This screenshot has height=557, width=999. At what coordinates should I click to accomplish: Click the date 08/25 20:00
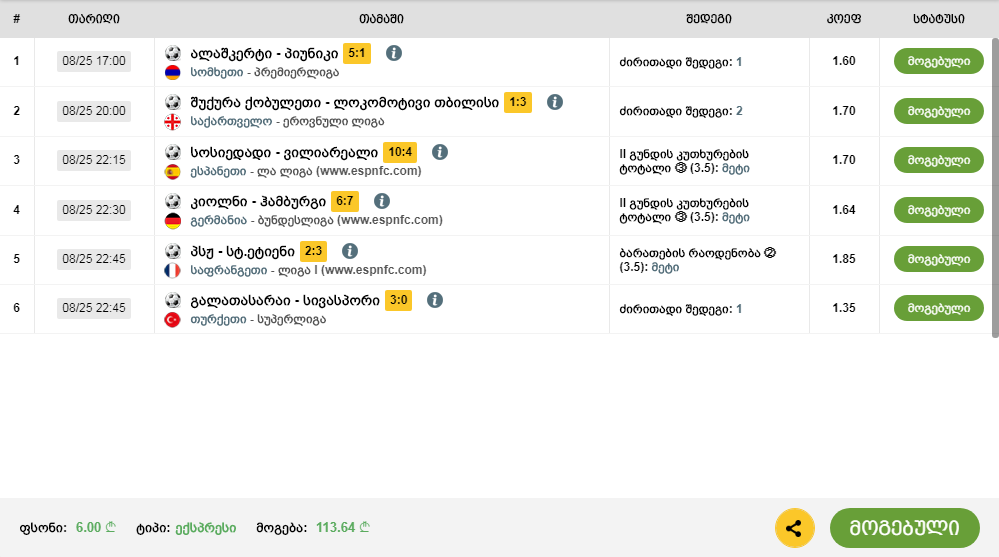94,111
